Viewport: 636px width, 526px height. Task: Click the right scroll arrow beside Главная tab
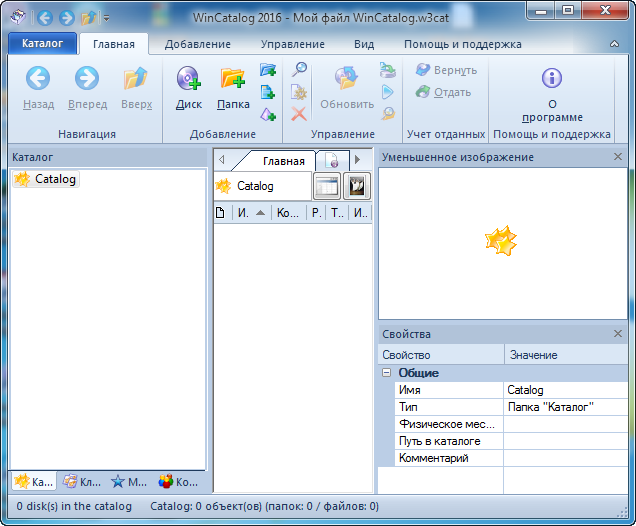[x=358, y=160]
